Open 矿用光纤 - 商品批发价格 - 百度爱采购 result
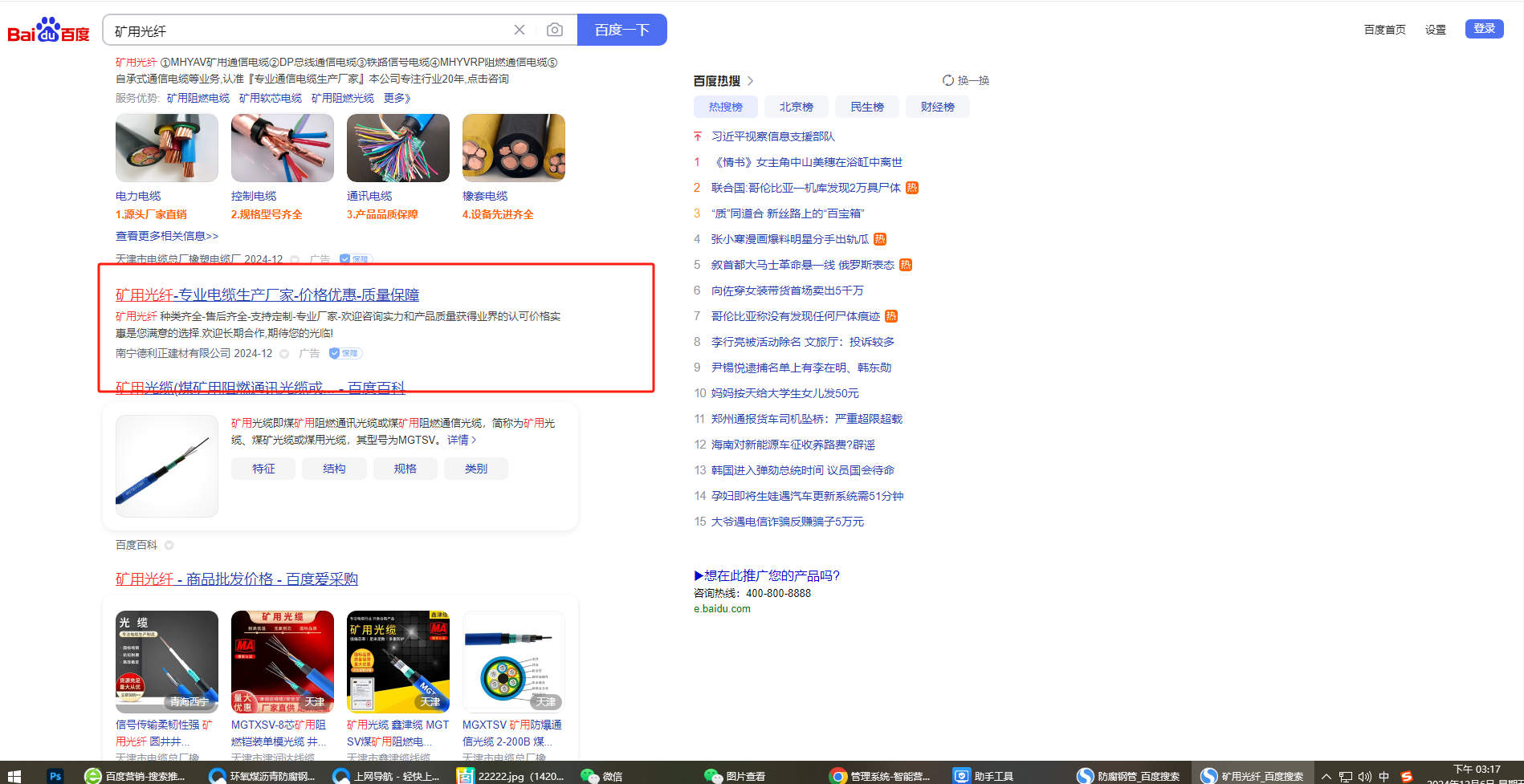 click(x=237, y=579)
